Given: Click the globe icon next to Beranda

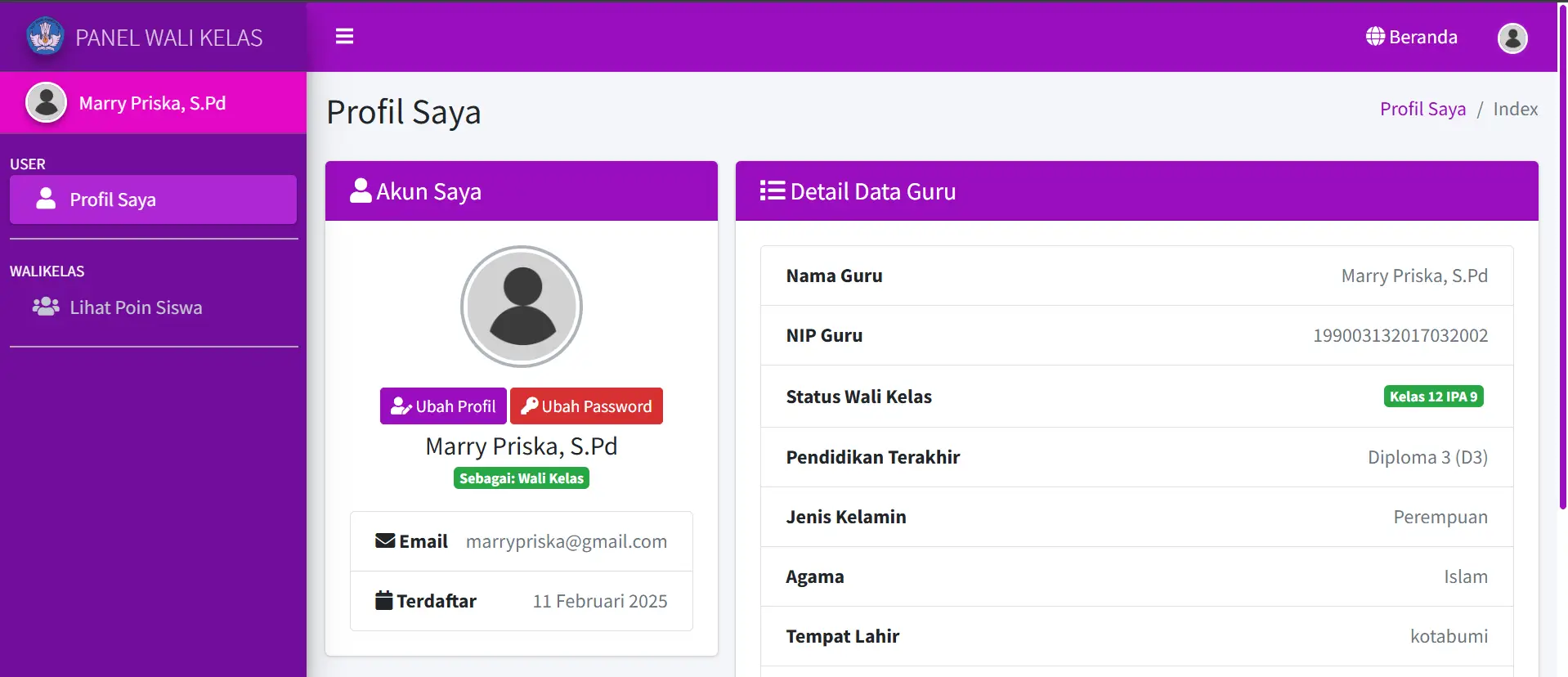Looking at the screenshot, I should point(1375,37).
